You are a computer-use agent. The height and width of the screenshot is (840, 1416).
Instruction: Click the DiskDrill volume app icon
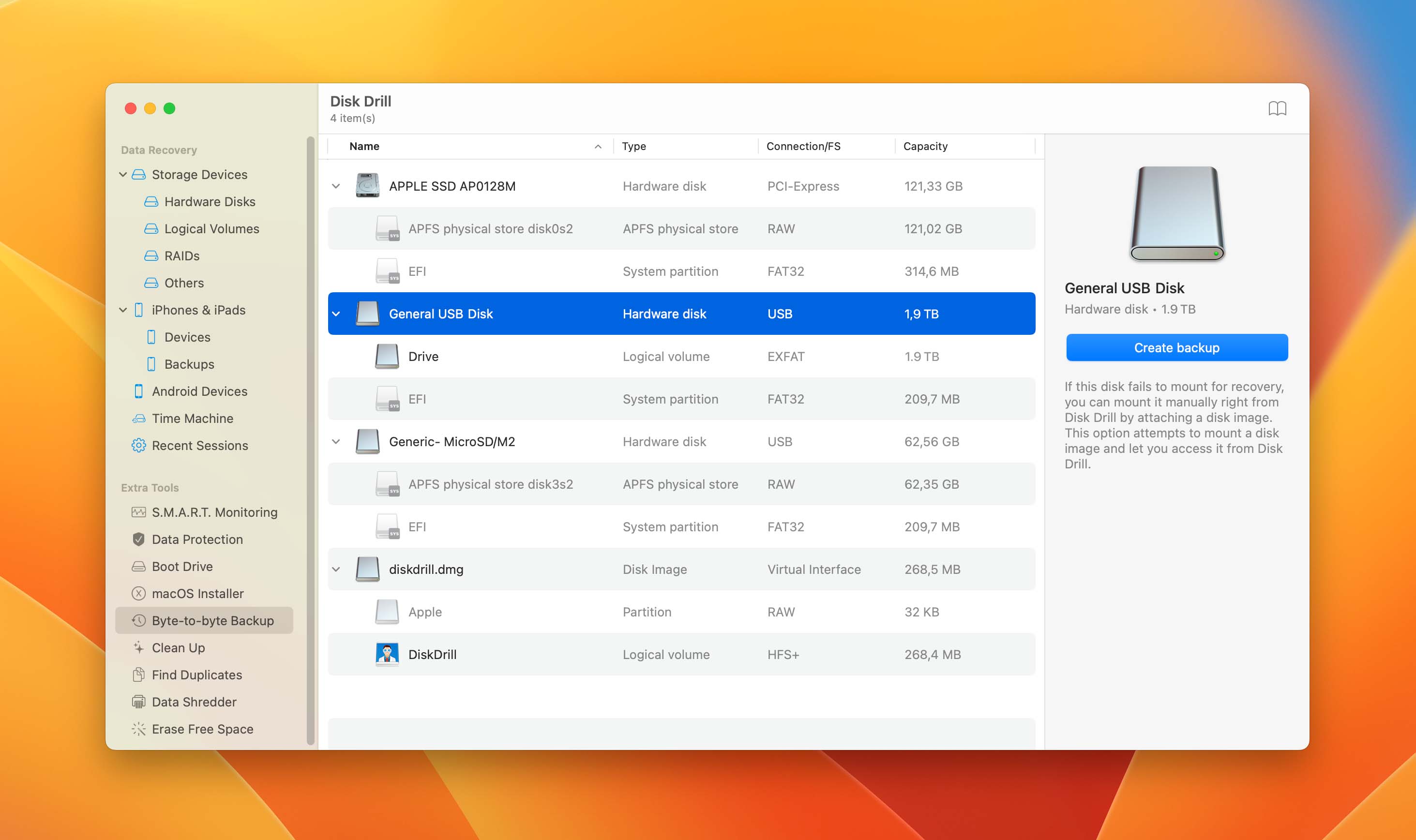tap(387, 654)
